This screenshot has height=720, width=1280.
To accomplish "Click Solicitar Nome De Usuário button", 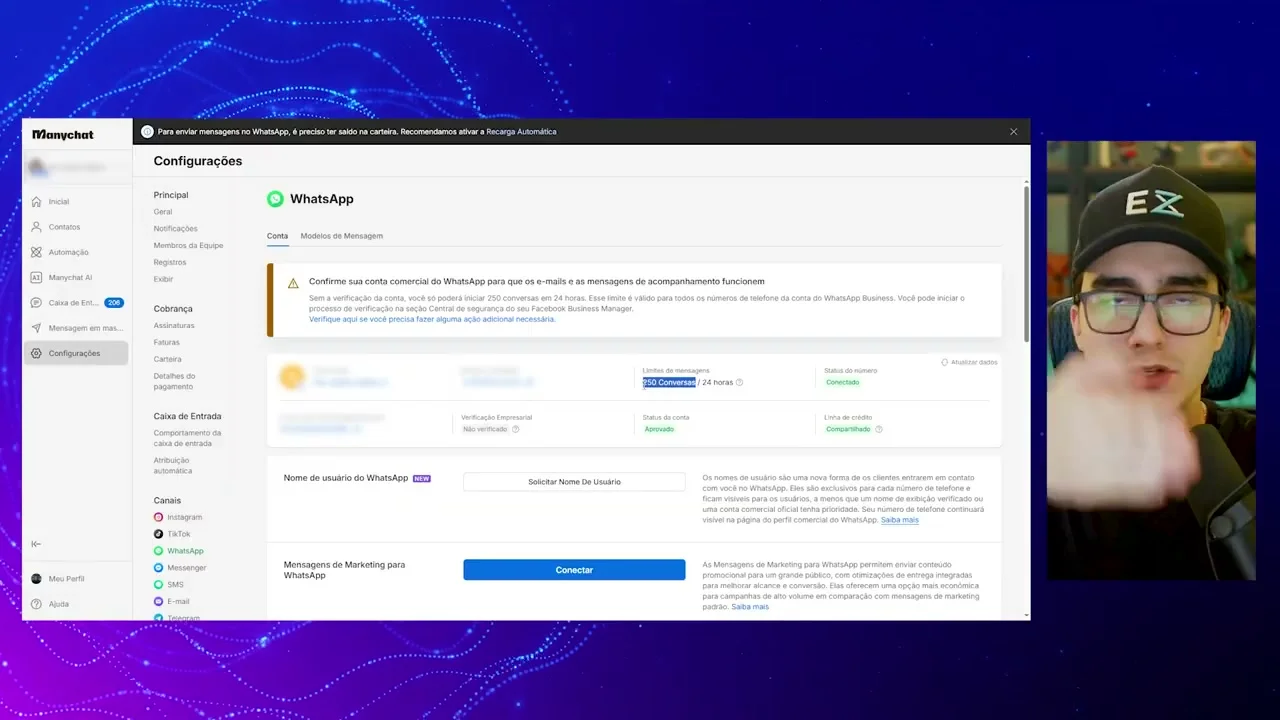I will click(x=574, y=482).
